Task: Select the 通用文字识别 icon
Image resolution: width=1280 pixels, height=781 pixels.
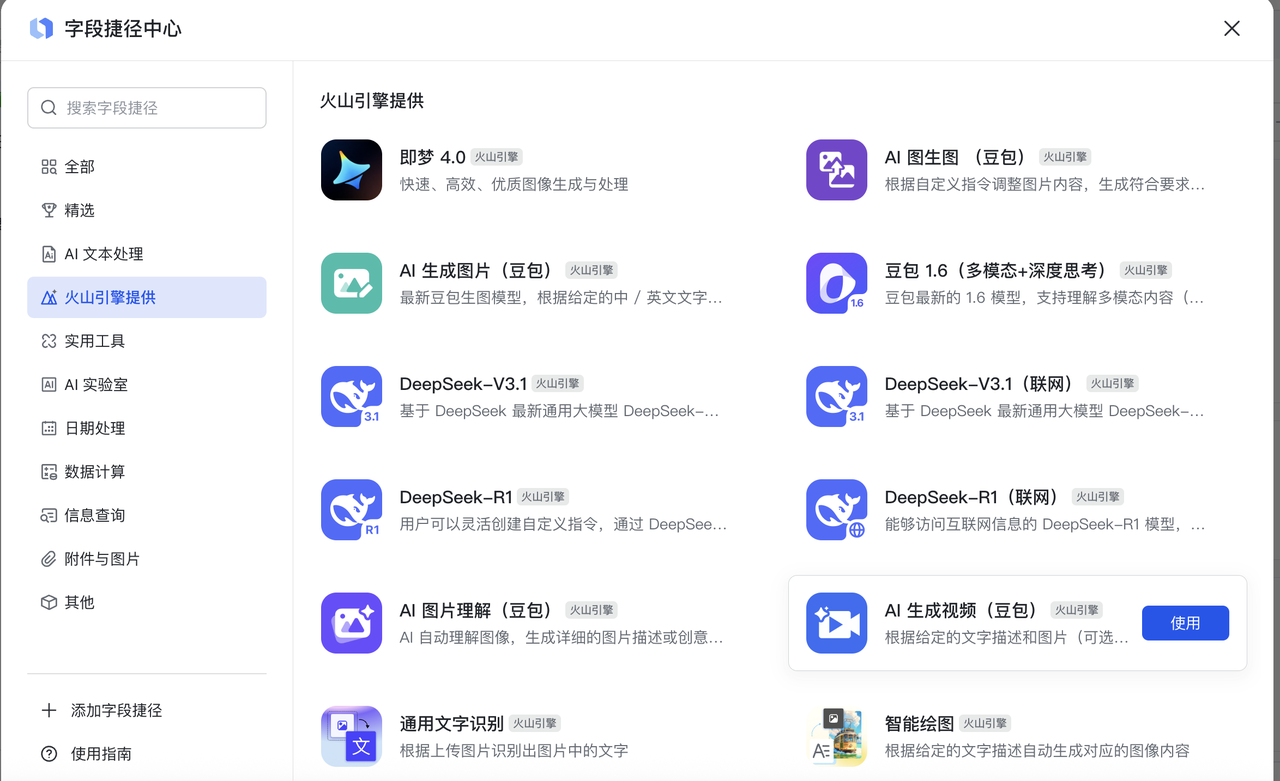Action: pos(351,736)
